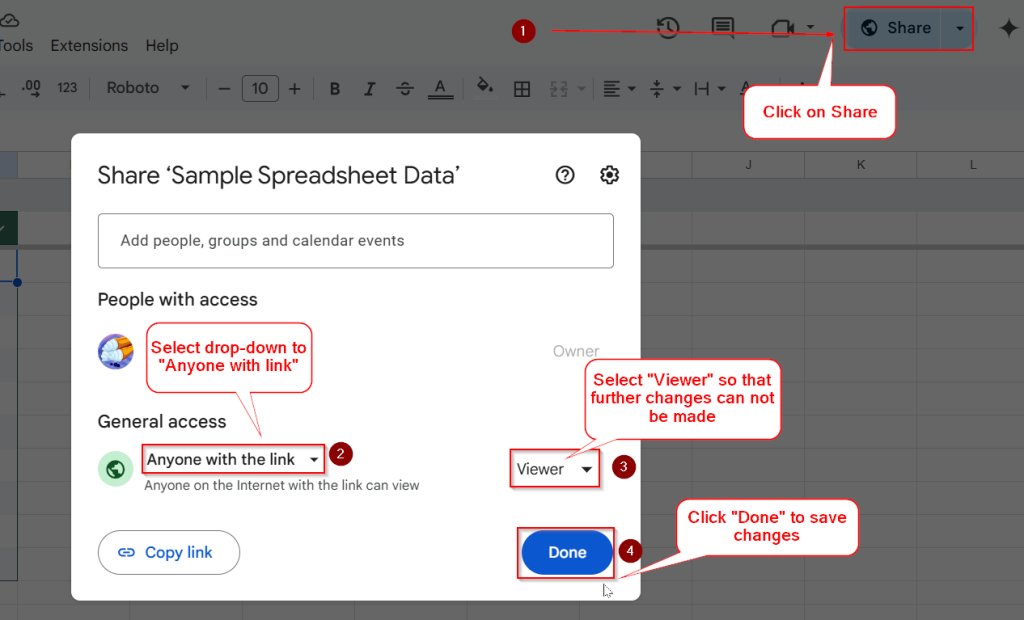Open the version history clock icon
This screenshot has height=620, width=1024.
coord(668,29)
